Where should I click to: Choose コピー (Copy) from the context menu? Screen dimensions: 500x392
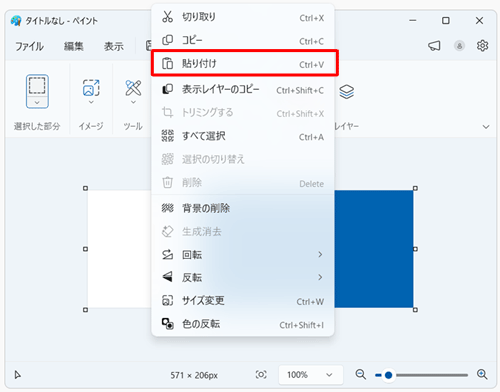coord(243,40)
